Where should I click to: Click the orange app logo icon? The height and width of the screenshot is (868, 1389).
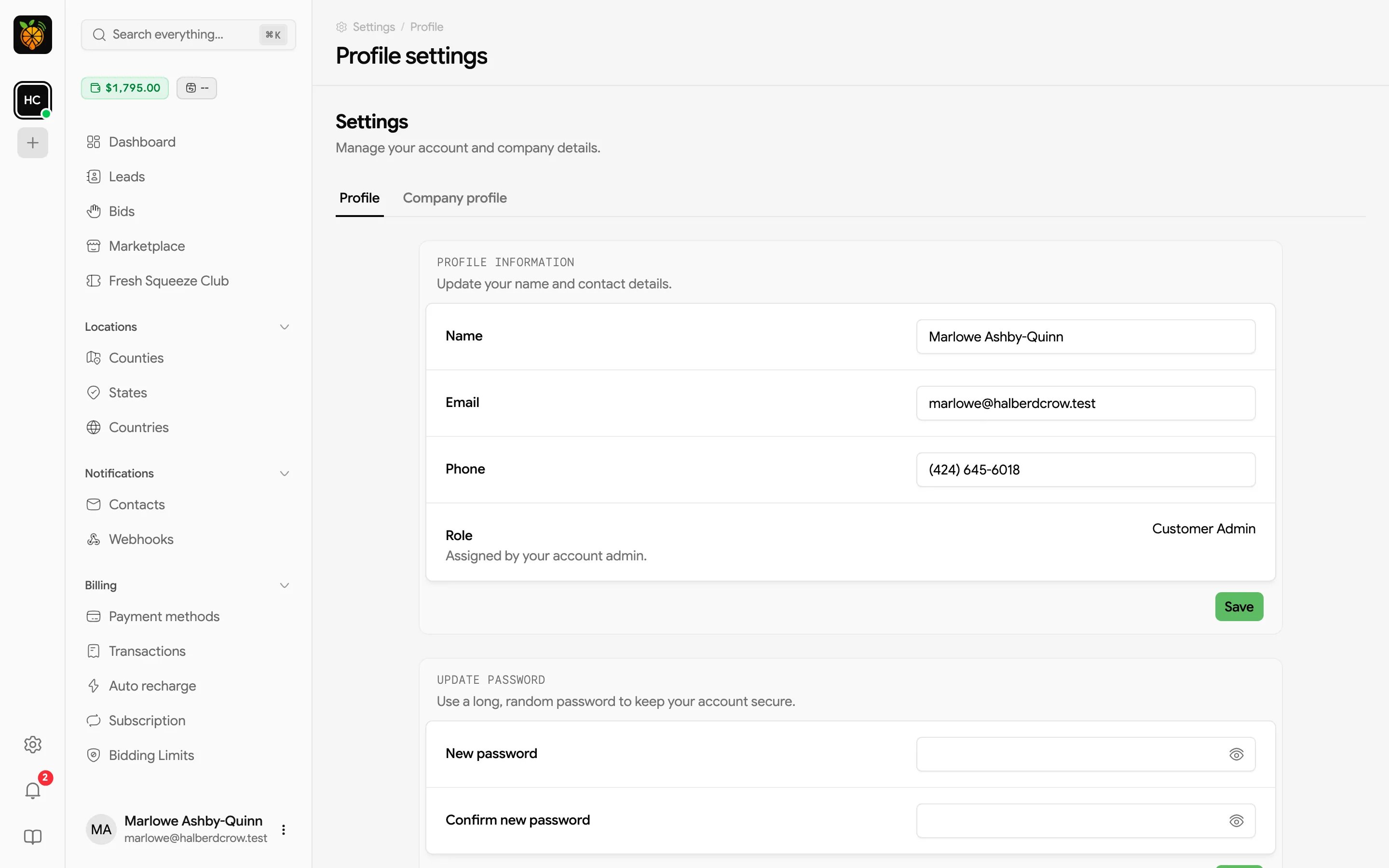tap(33, 34)
